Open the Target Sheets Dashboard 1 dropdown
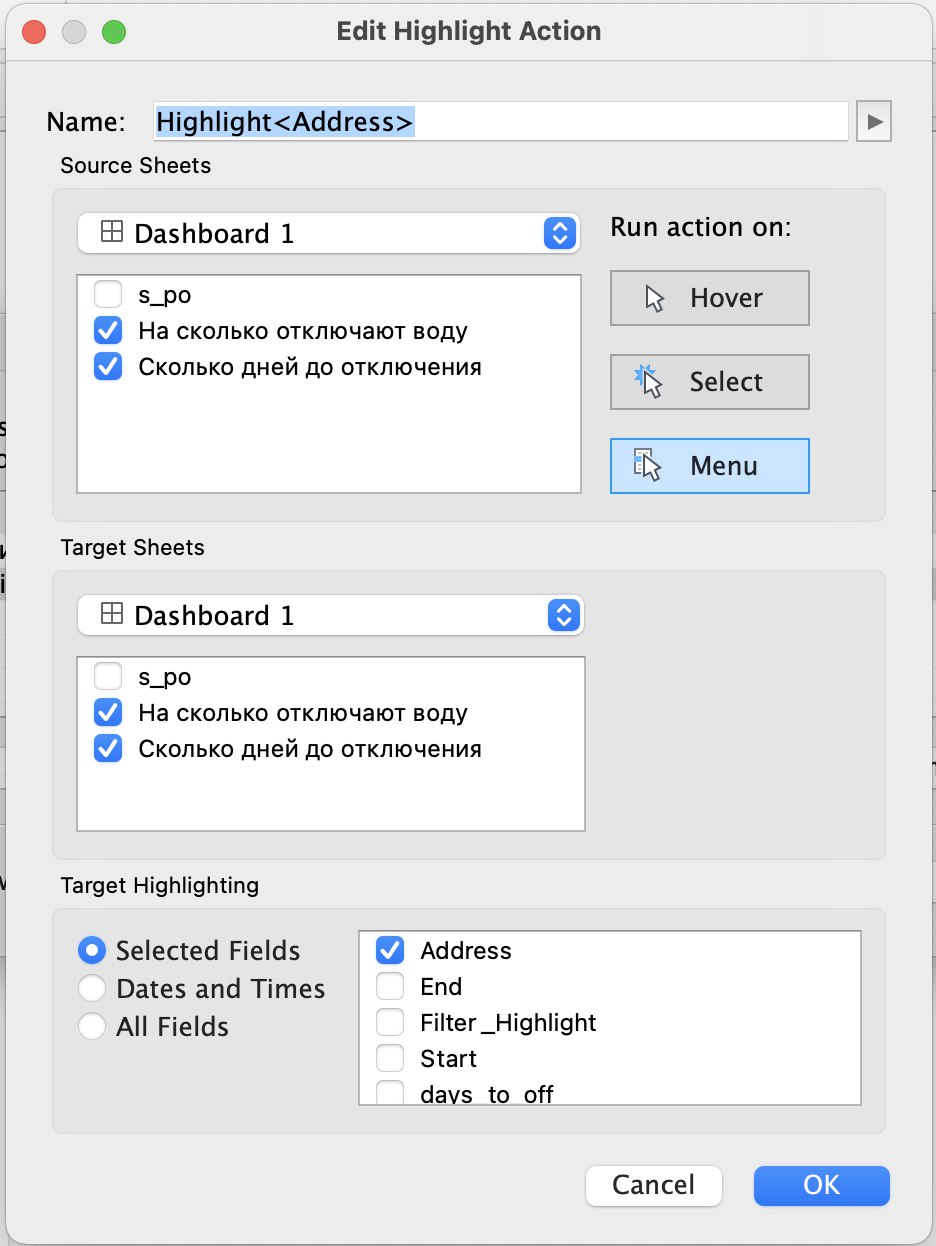This screenshot has width=936, height=1246. [x=330, y=615]
